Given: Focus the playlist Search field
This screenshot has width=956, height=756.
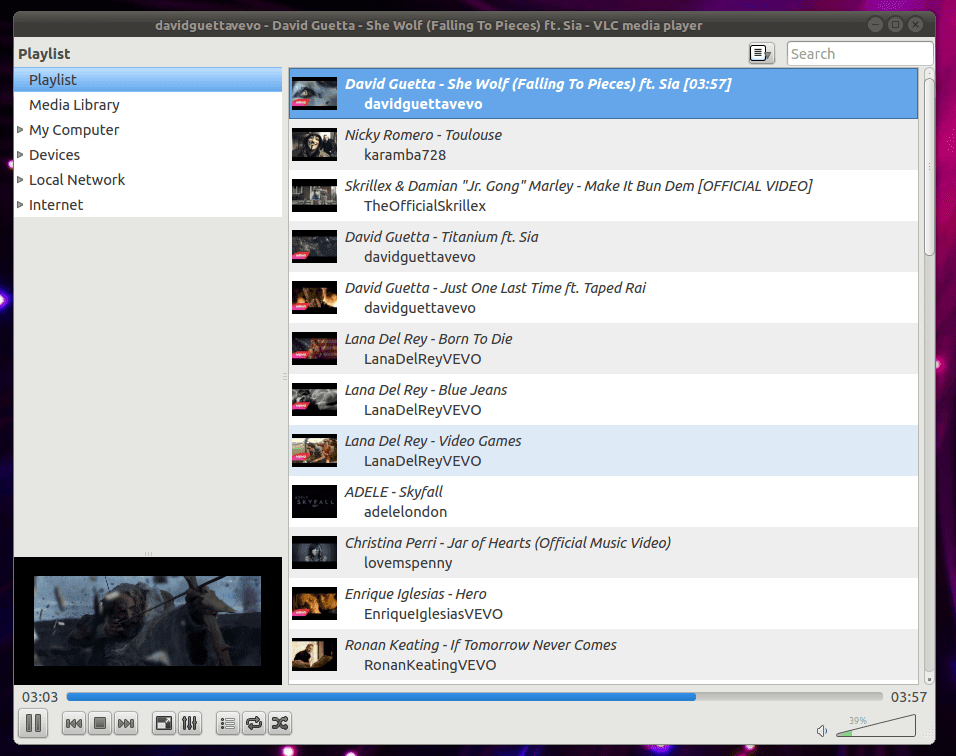Looking at the screenshot, I should pos(860,54).
